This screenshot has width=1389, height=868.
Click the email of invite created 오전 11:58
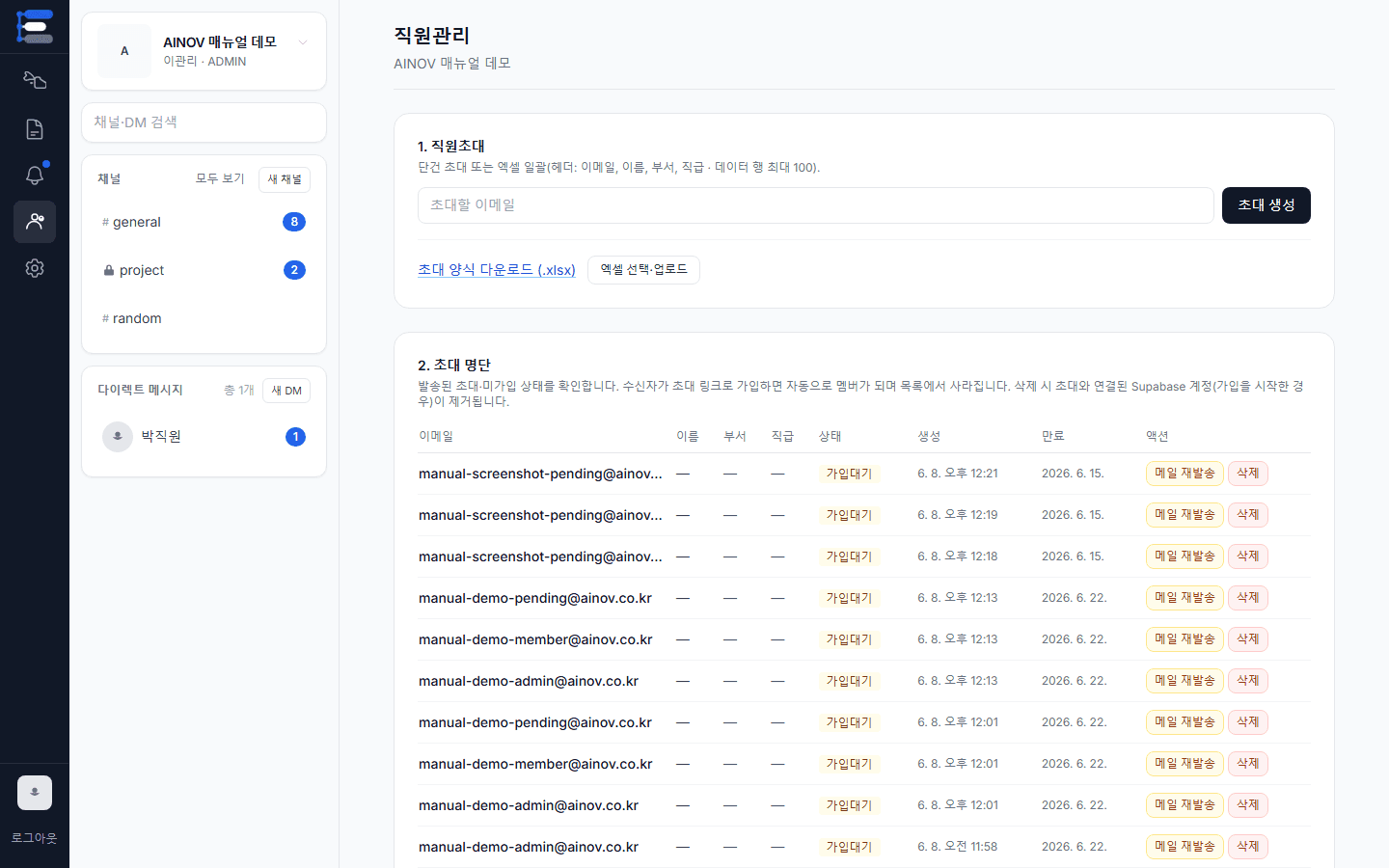tap(529, 847)
